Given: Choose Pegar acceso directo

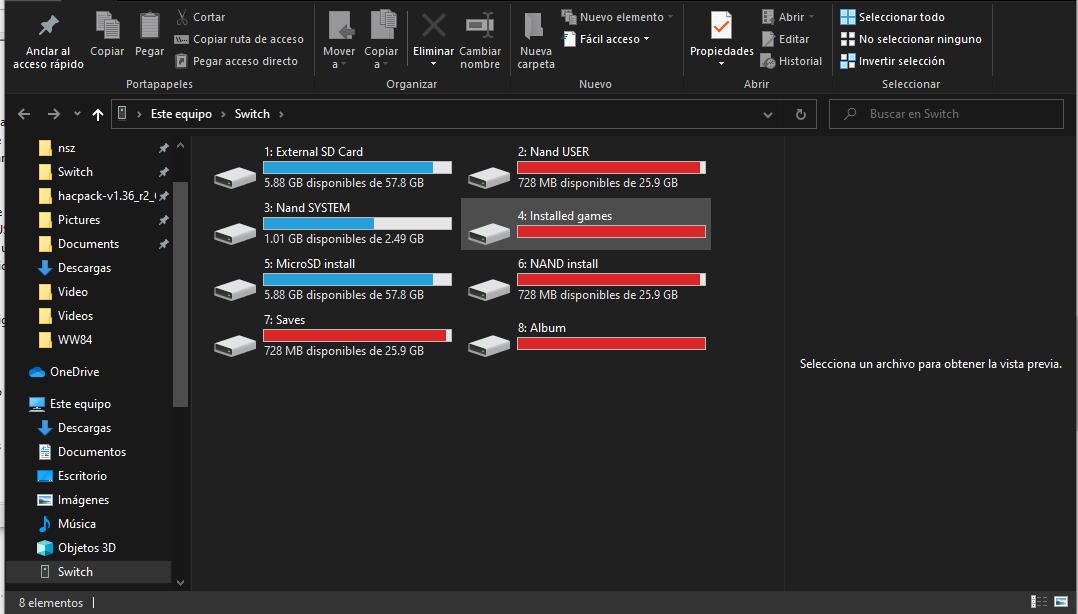Looking at the screenshot, I should [x=236, y=61].
